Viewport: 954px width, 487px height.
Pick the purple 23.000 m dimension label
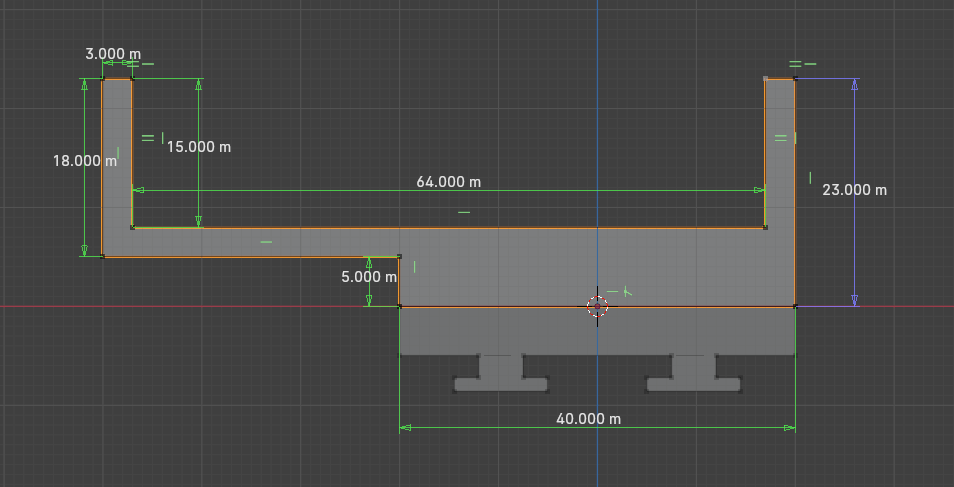click(x=854, y=189)
